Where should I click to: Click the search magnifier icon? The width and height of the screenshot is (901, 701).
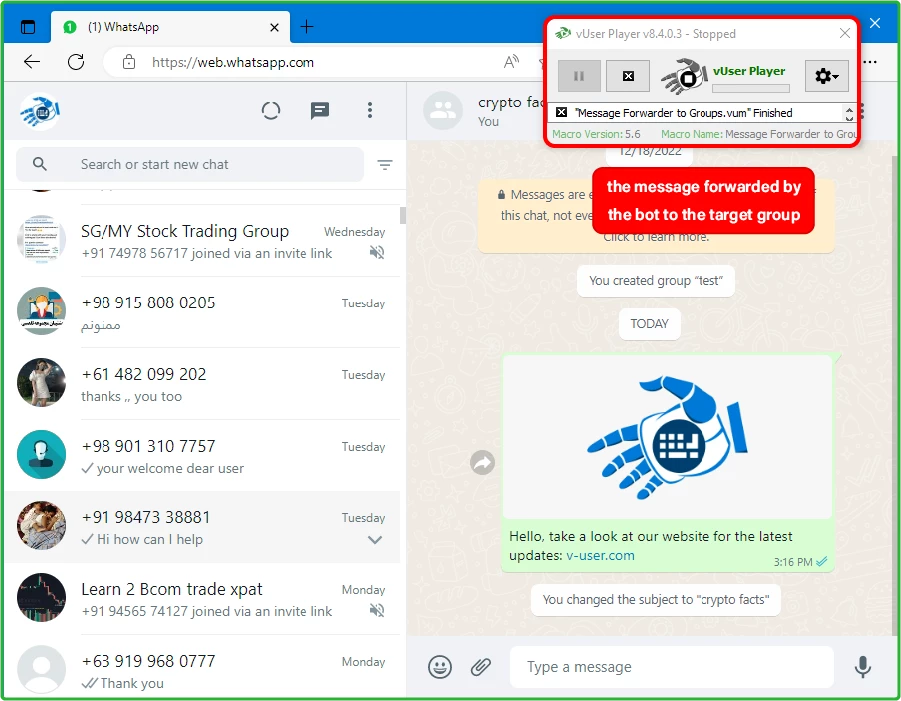pyautogui.click(x=40, y=164)
